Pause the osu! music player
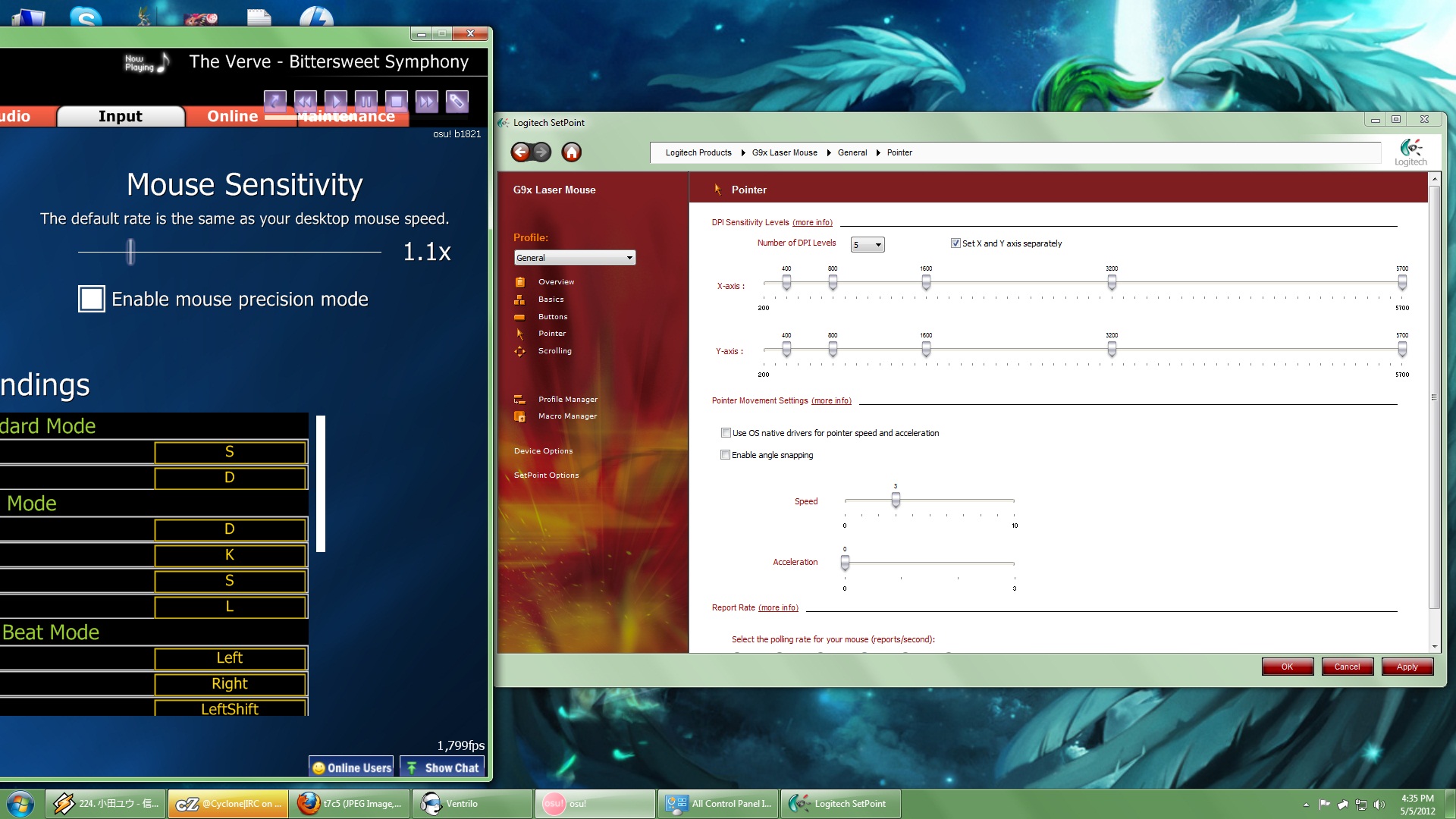Viewport: 1456px width, 819px height. tap(366, 101)
